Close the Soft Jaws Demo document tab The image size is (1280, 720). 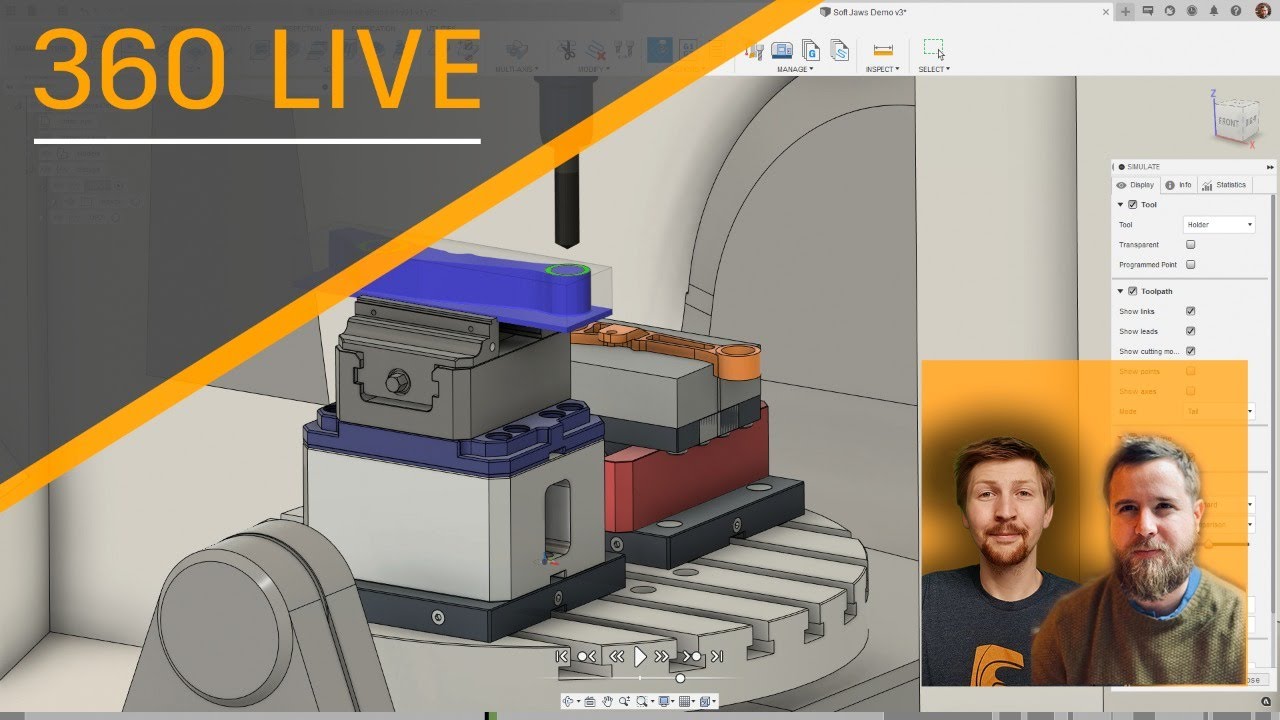pyautogui.click(x=1106, y=12)
